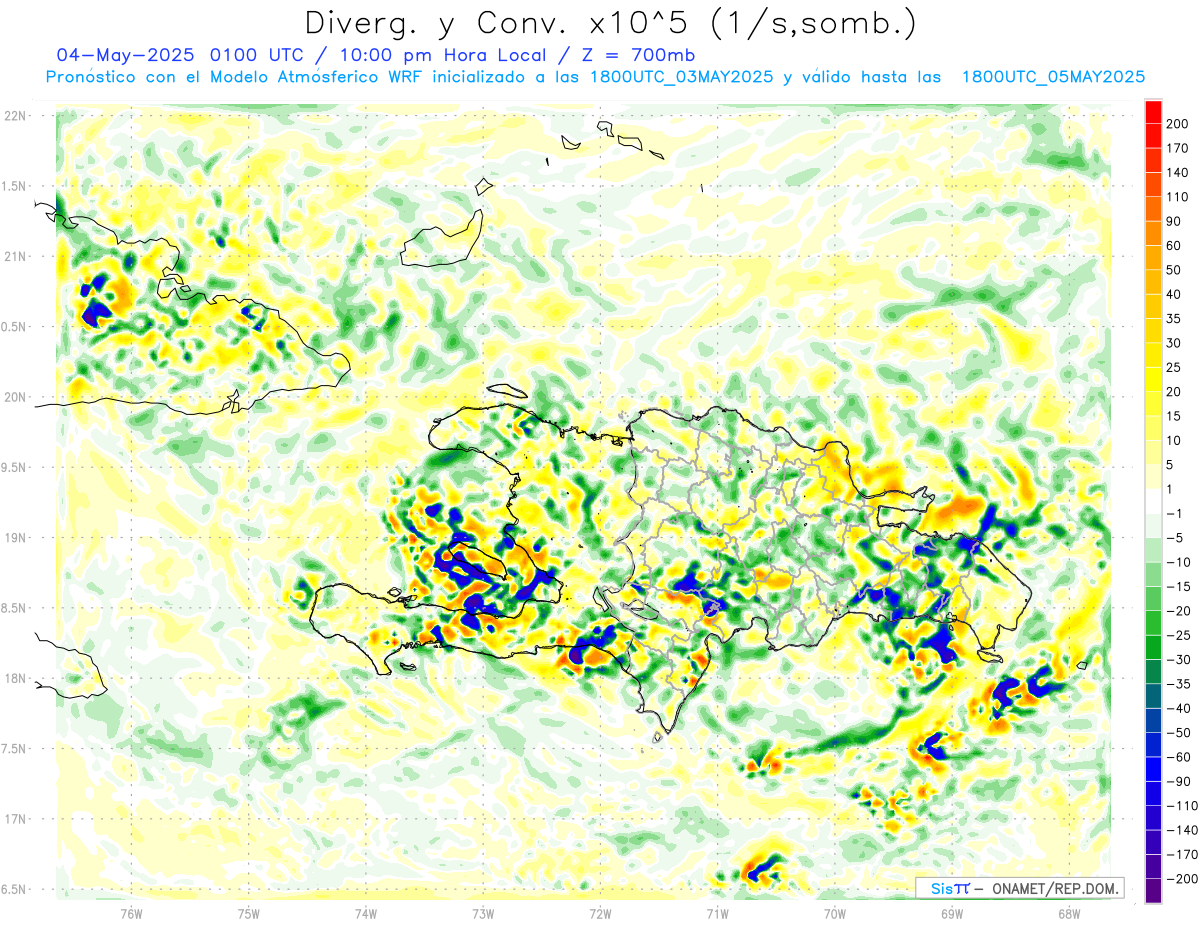Click the '75W' longitude label
This screenshot has width=1200, height=927.
[249, 913]
